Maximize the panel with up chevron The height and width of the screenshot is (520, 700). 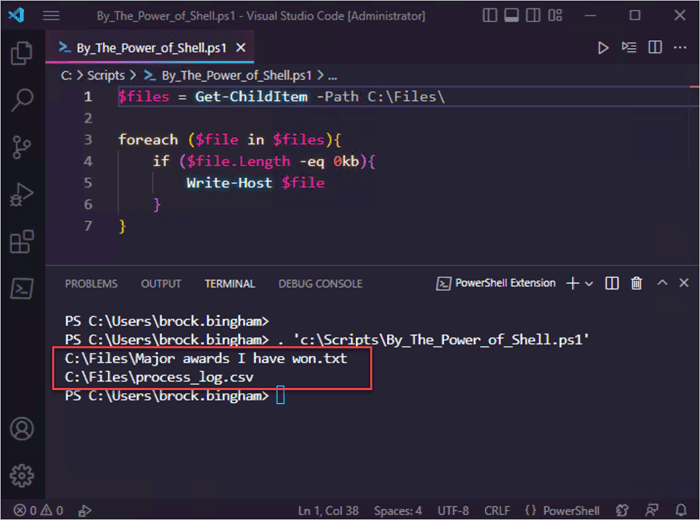(x=662, y=283)
